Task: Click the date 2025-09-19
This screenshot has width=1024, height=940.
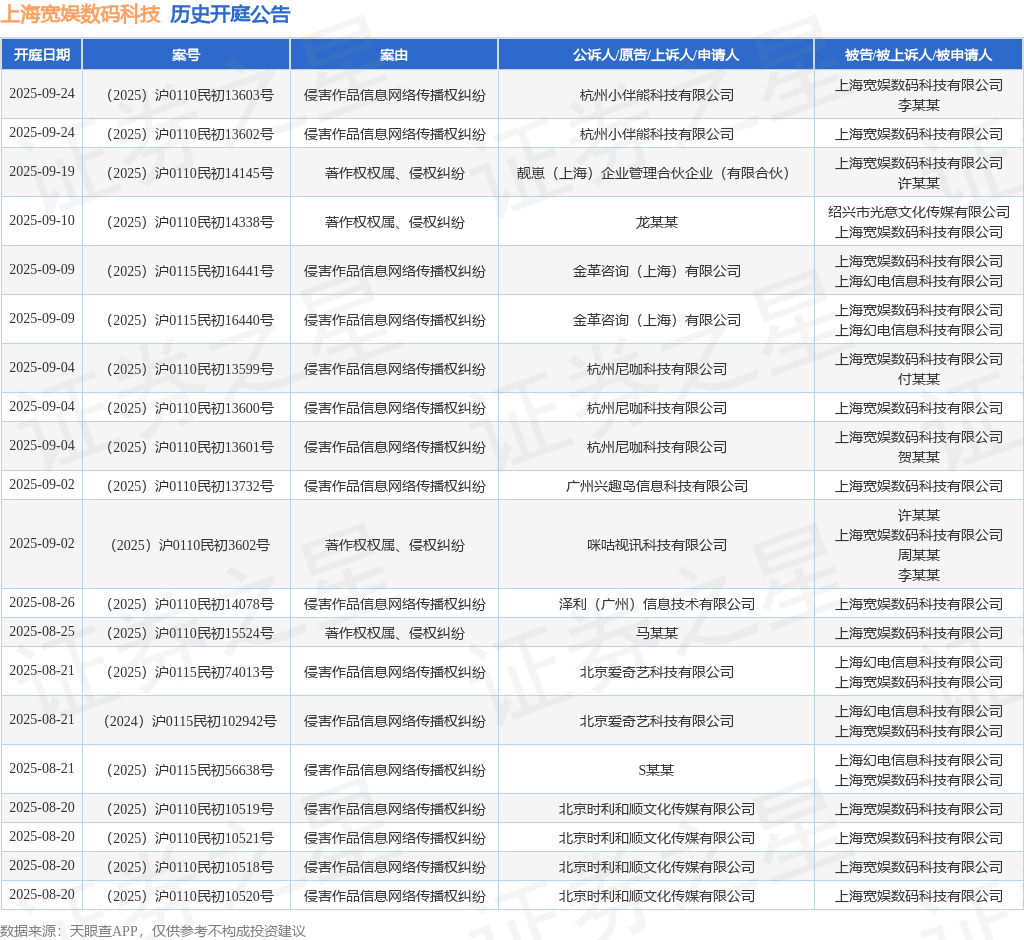Action: pos(42,171)
